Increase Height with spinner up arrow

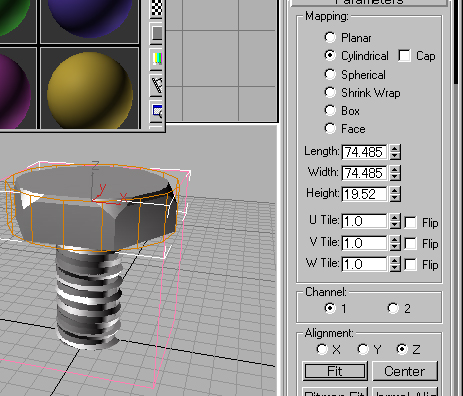[x=395, y=190]
